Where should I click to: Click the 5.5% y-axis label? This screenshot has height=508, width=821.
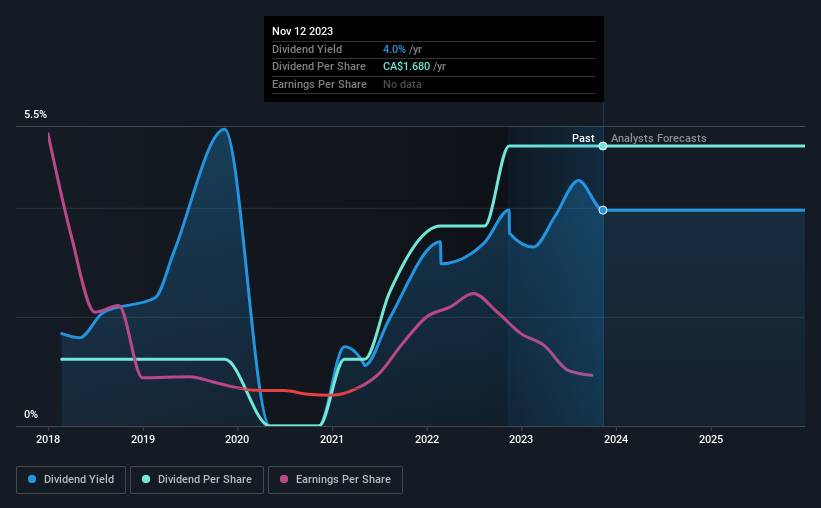[36, 115]
